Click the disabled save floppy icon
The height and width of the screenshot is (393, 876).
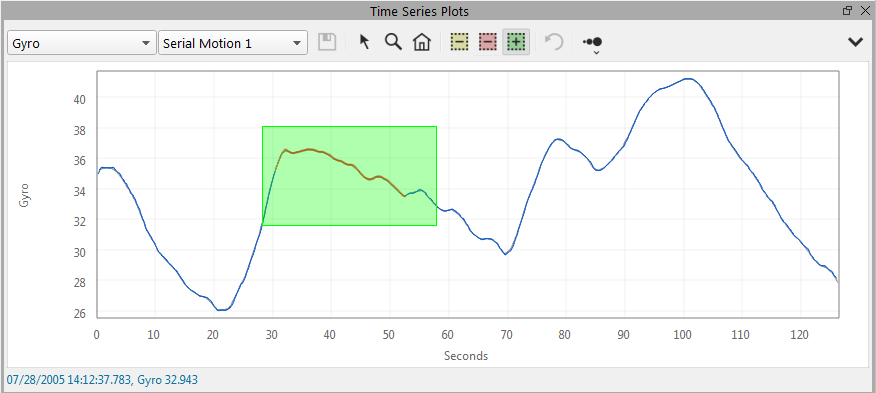(327, 42)
